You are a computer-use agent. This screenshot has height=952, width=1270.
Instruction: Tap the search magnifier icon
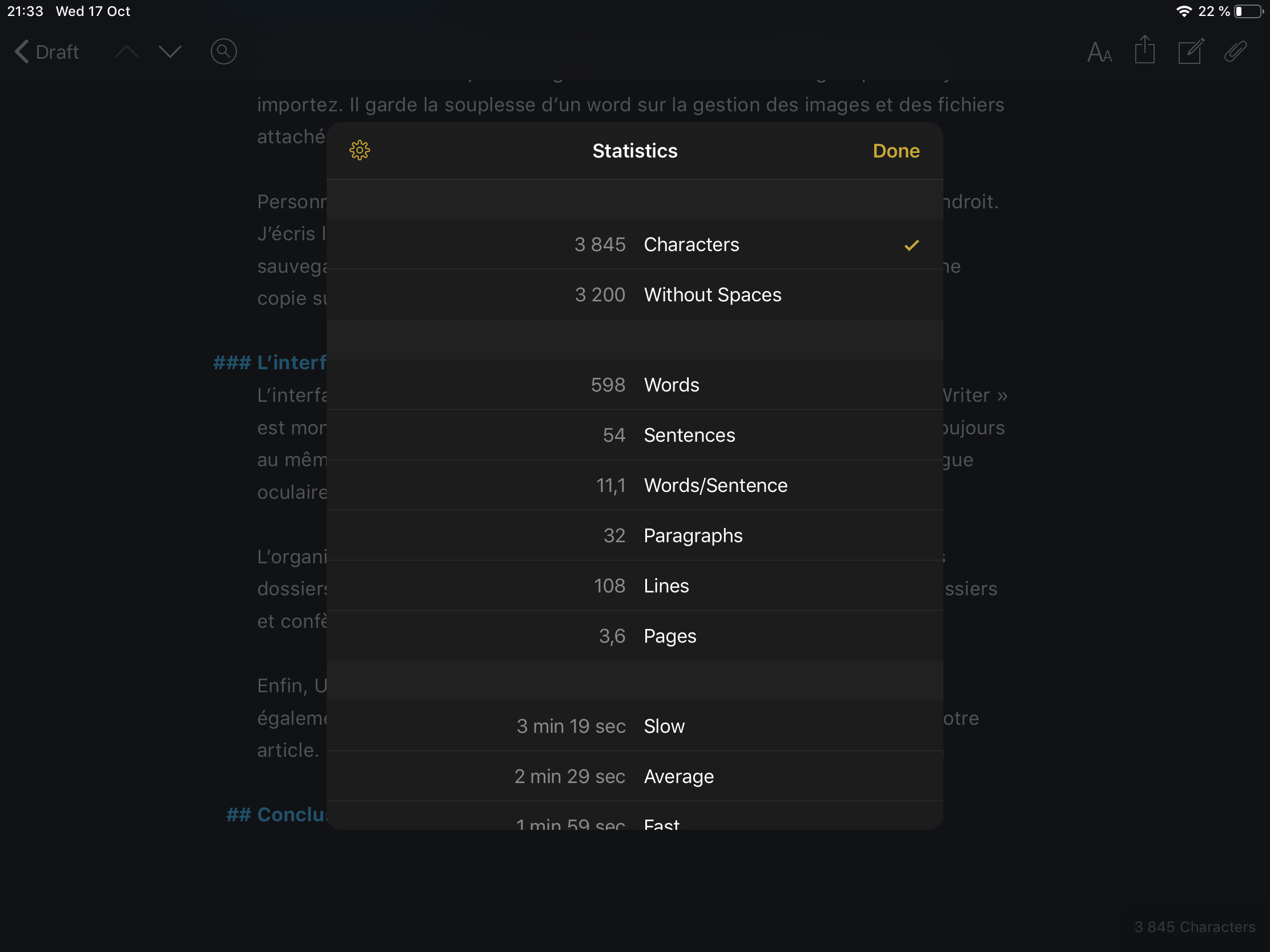223,51
